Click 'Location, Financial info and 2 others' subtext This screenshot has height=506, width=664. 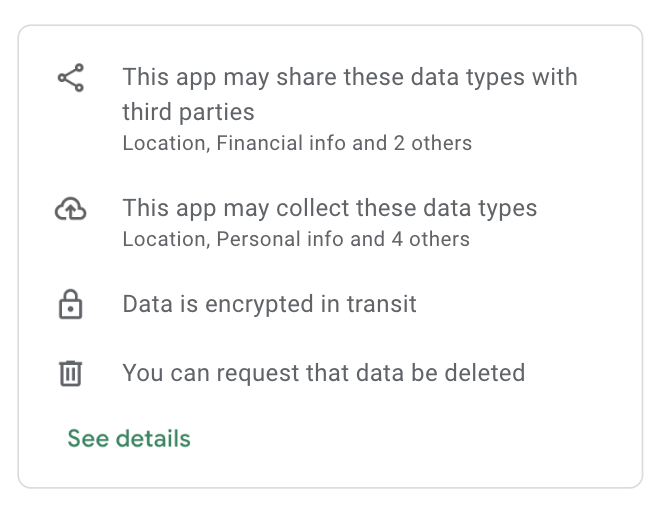click(x=297, y=143)
